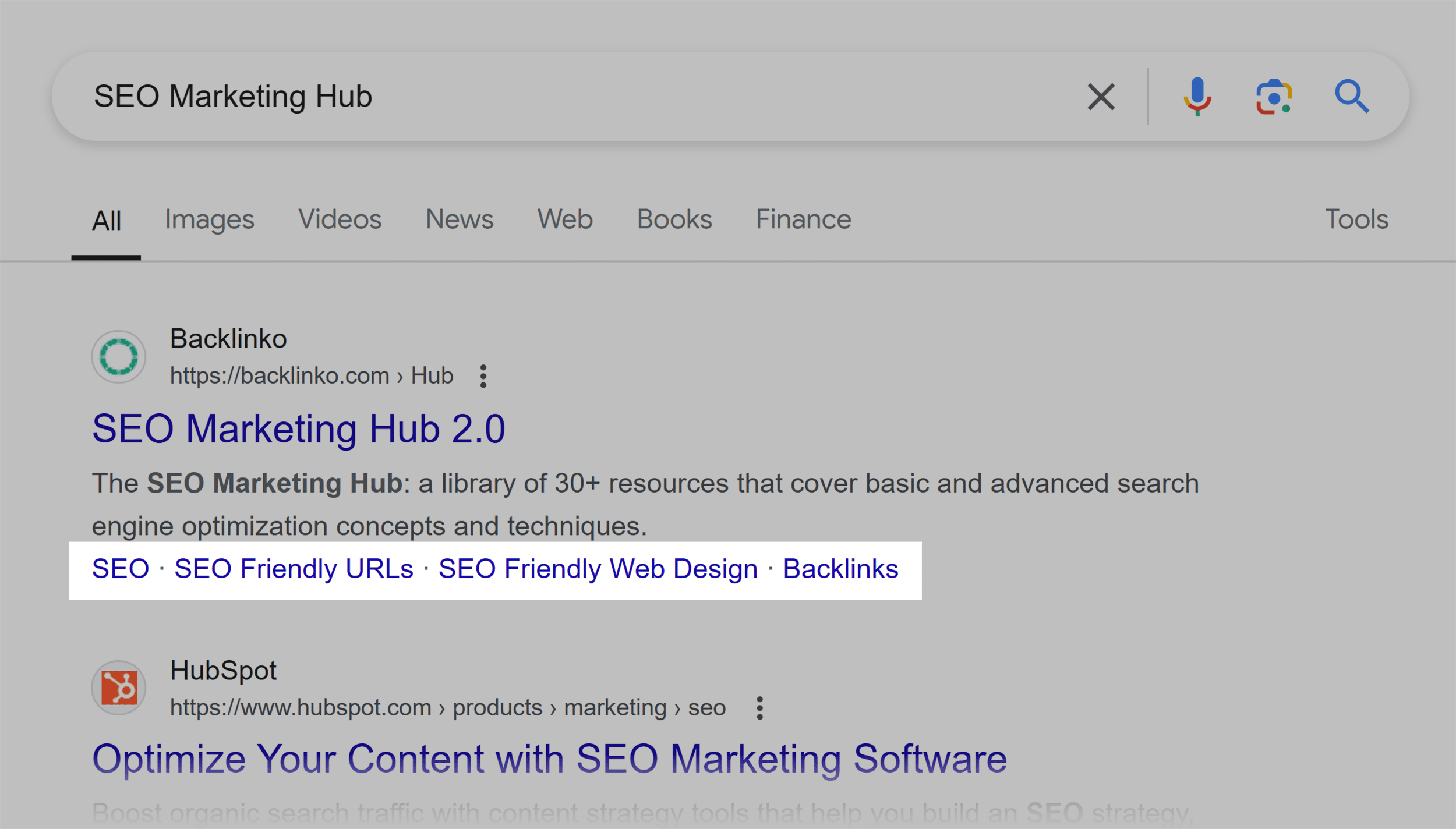1456x829 pixels.
Task: Switch to the Images tab
Action: 210,220
